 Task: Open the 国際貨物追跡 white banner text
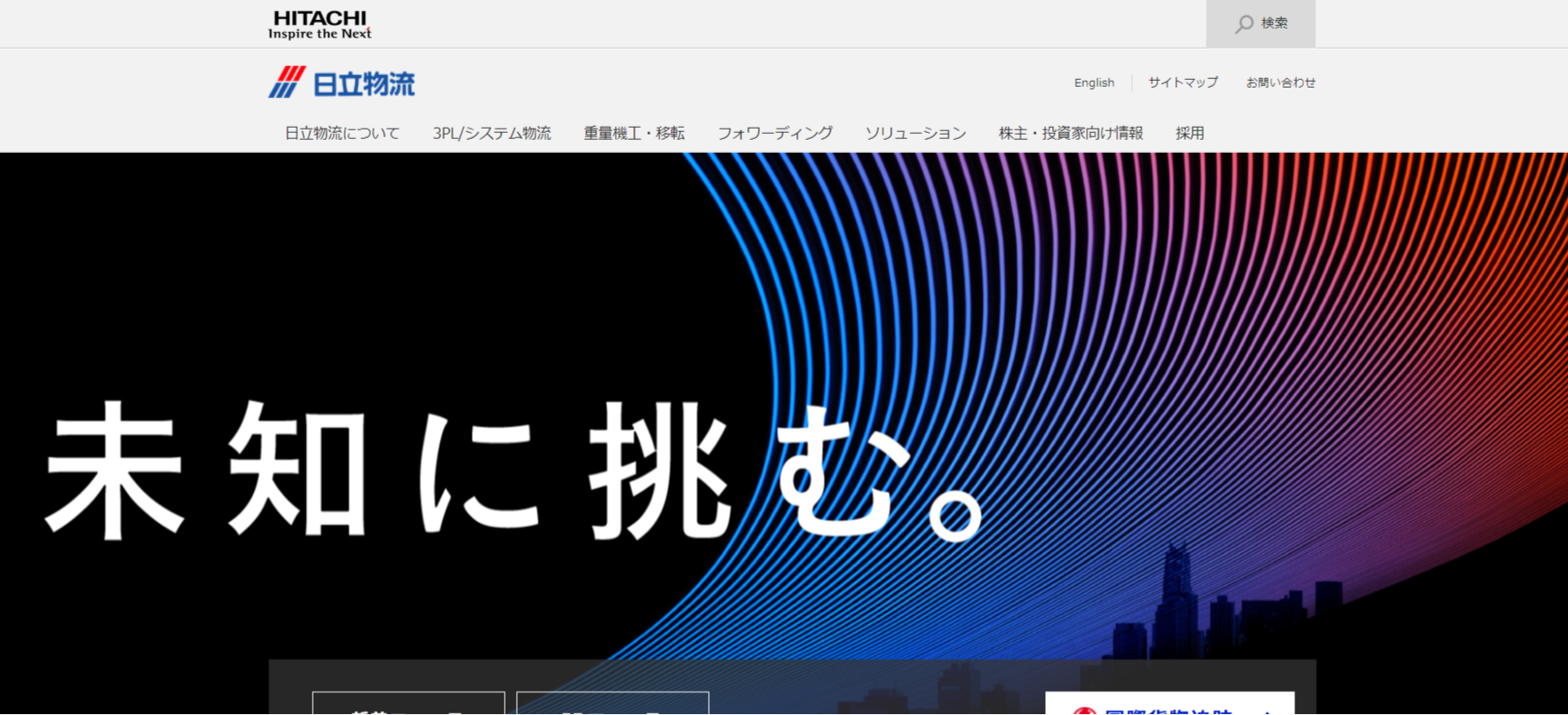pos(1168,710)
